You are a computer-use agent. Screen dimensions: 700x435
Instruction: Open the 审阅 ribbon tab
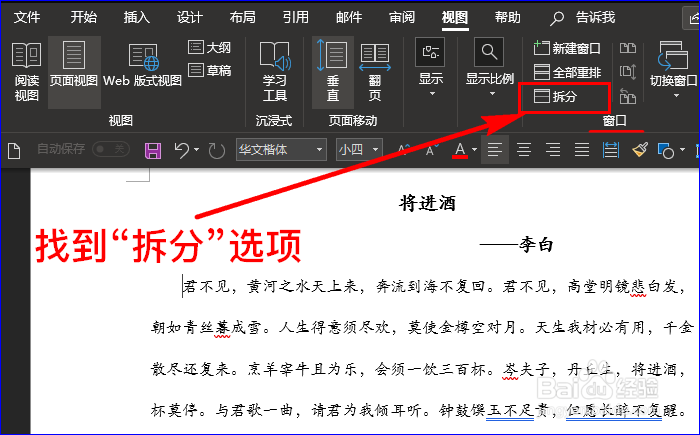pyautogui.click(x=402, y=17)
